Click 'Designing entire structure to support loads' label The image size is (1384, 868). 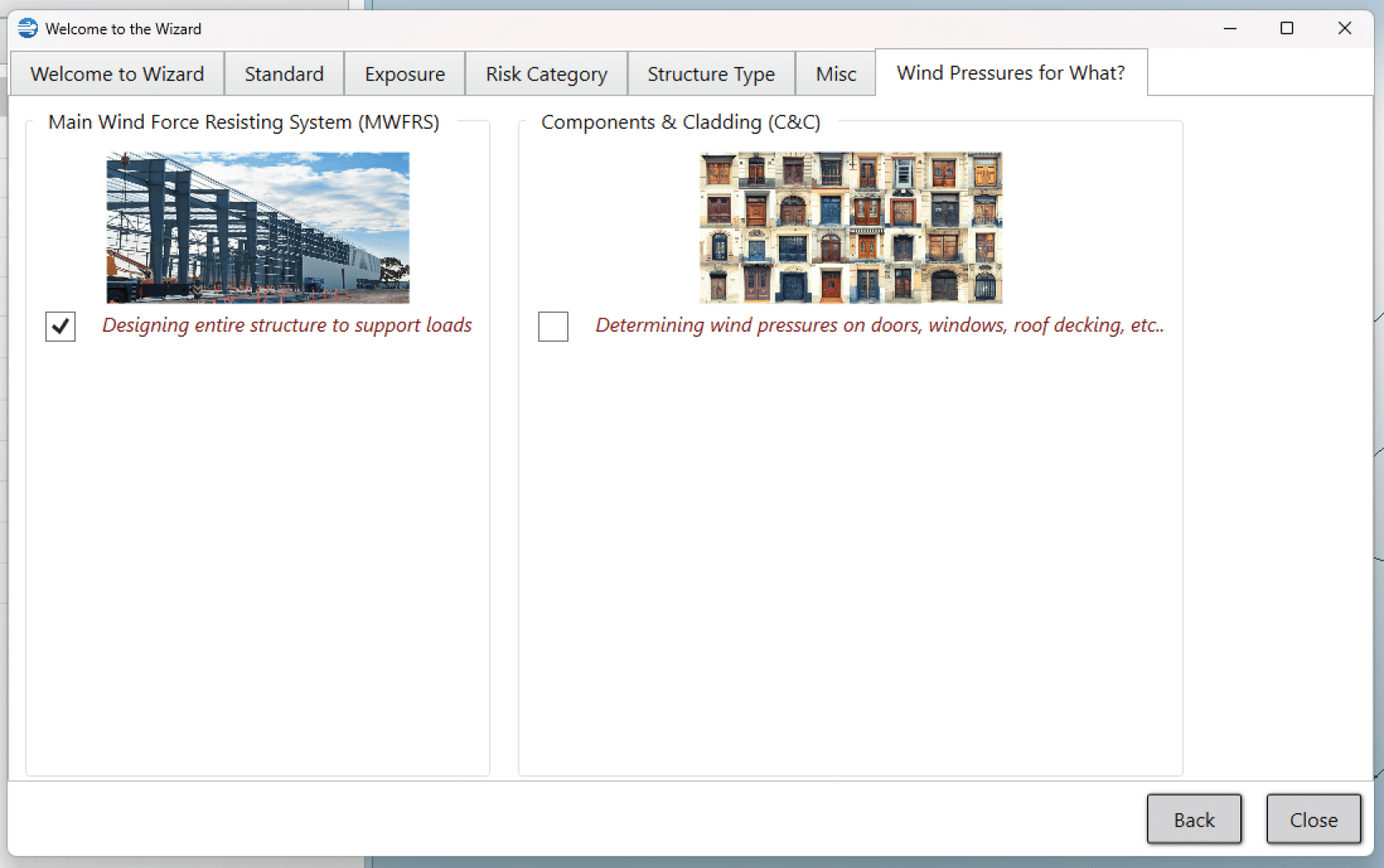coord(287,325)
